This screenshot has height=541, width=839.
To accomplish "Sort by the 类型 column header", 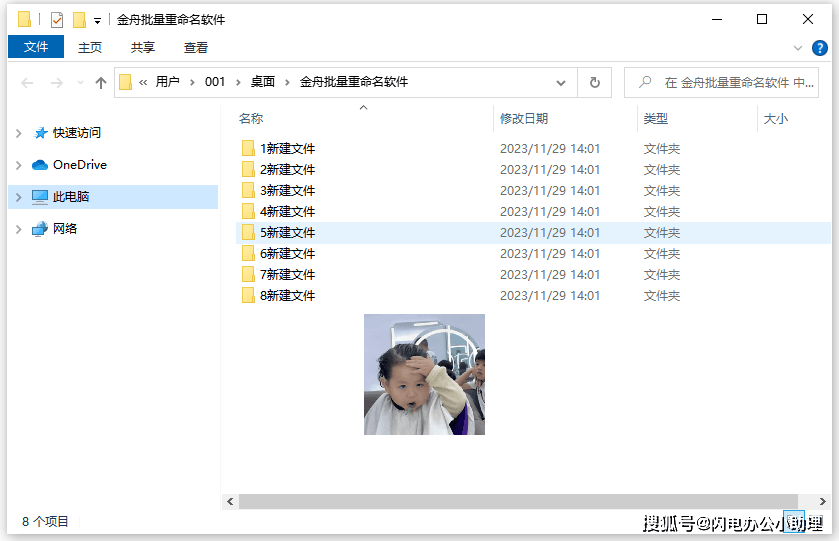I will [655, 119].
